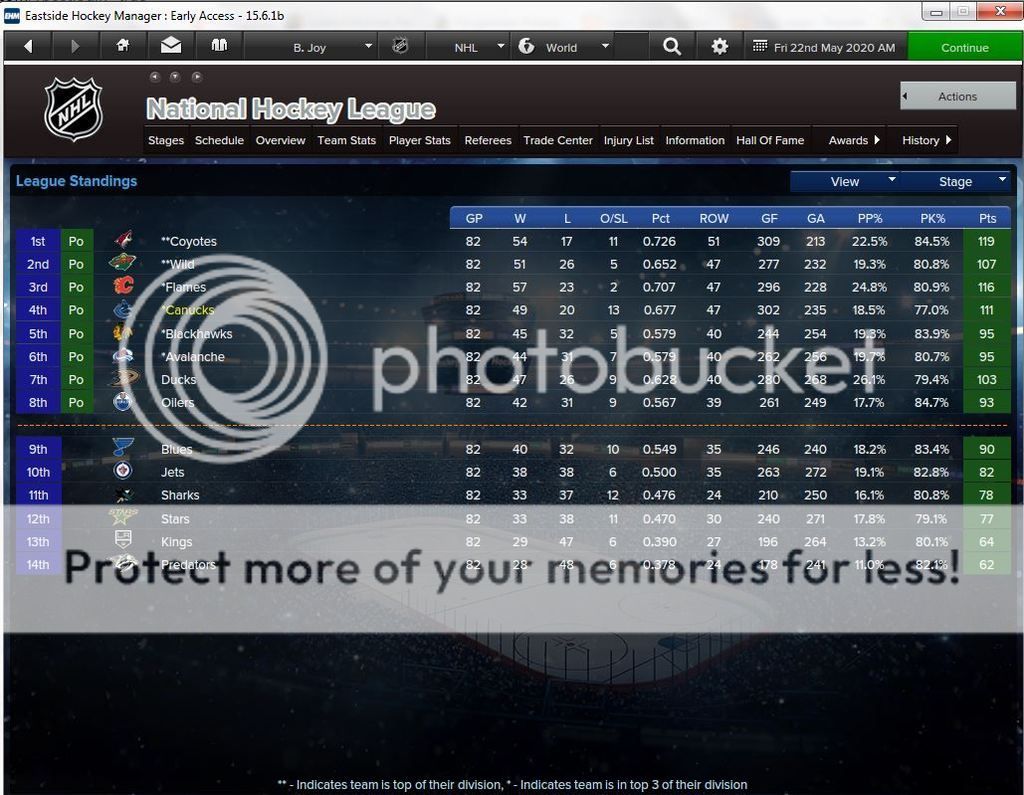Open the mail inbox icon
1024x795 pixels.
coord(171,46)
